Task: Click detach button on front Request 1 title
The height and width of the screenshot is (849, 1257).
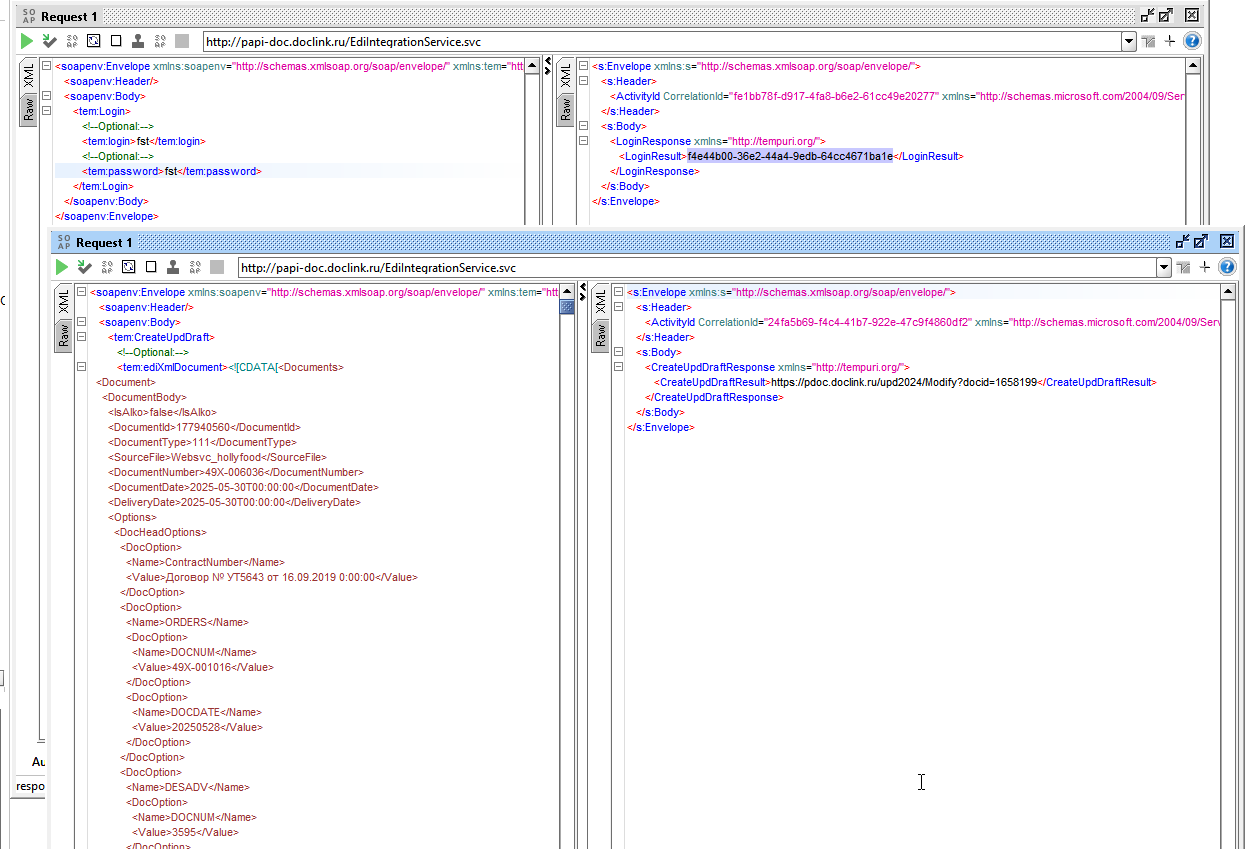Action: pos(1201,241)
